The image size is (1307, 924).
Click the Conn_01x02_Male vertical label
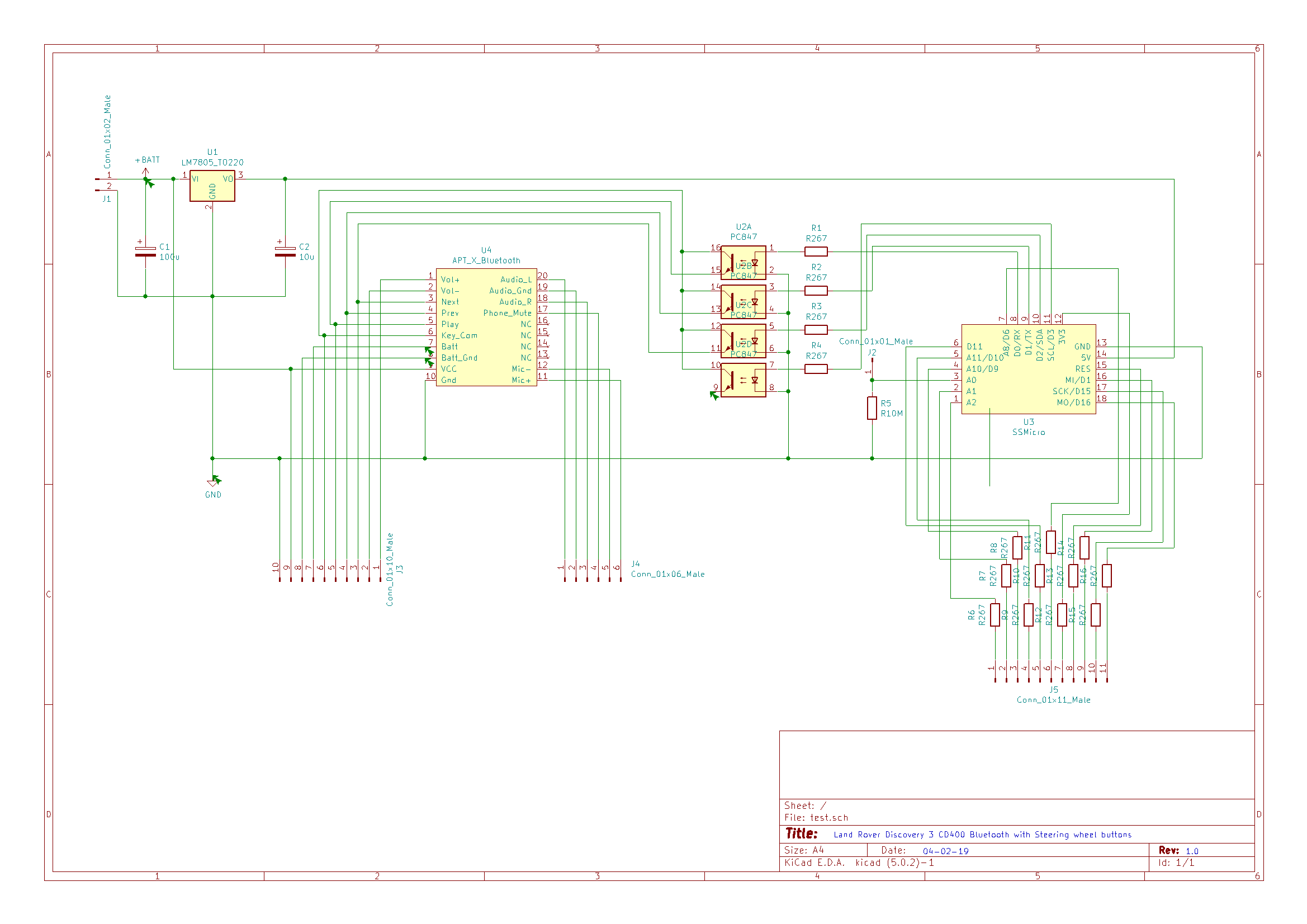(107, 132)
